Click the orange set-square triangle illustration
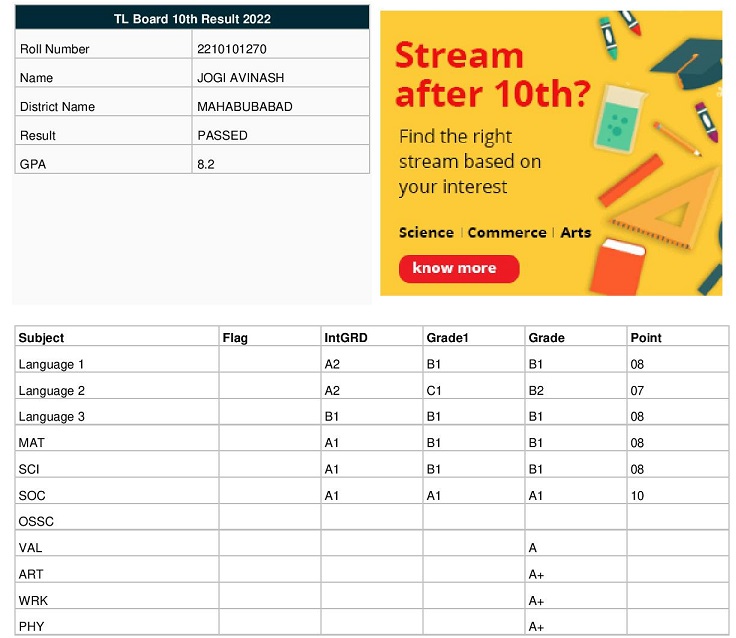736x638 pixels. coord(667,210)
